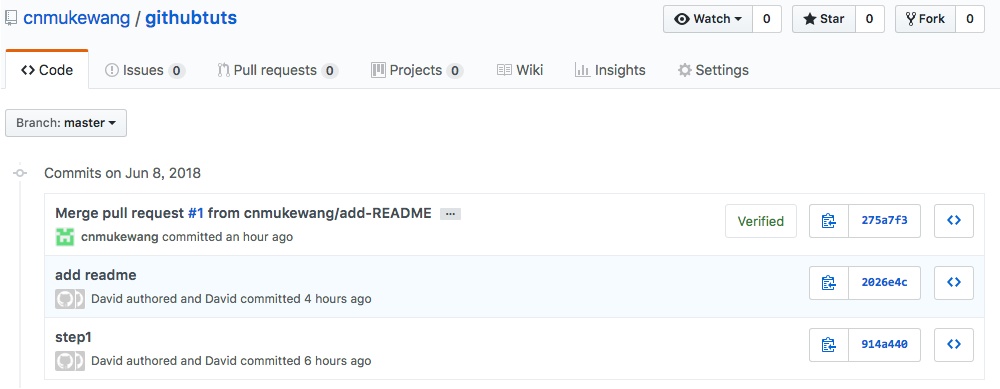Copy full SHA for commit 914a440
This screenshot has width=1000, height=389.
click(829, 344)
